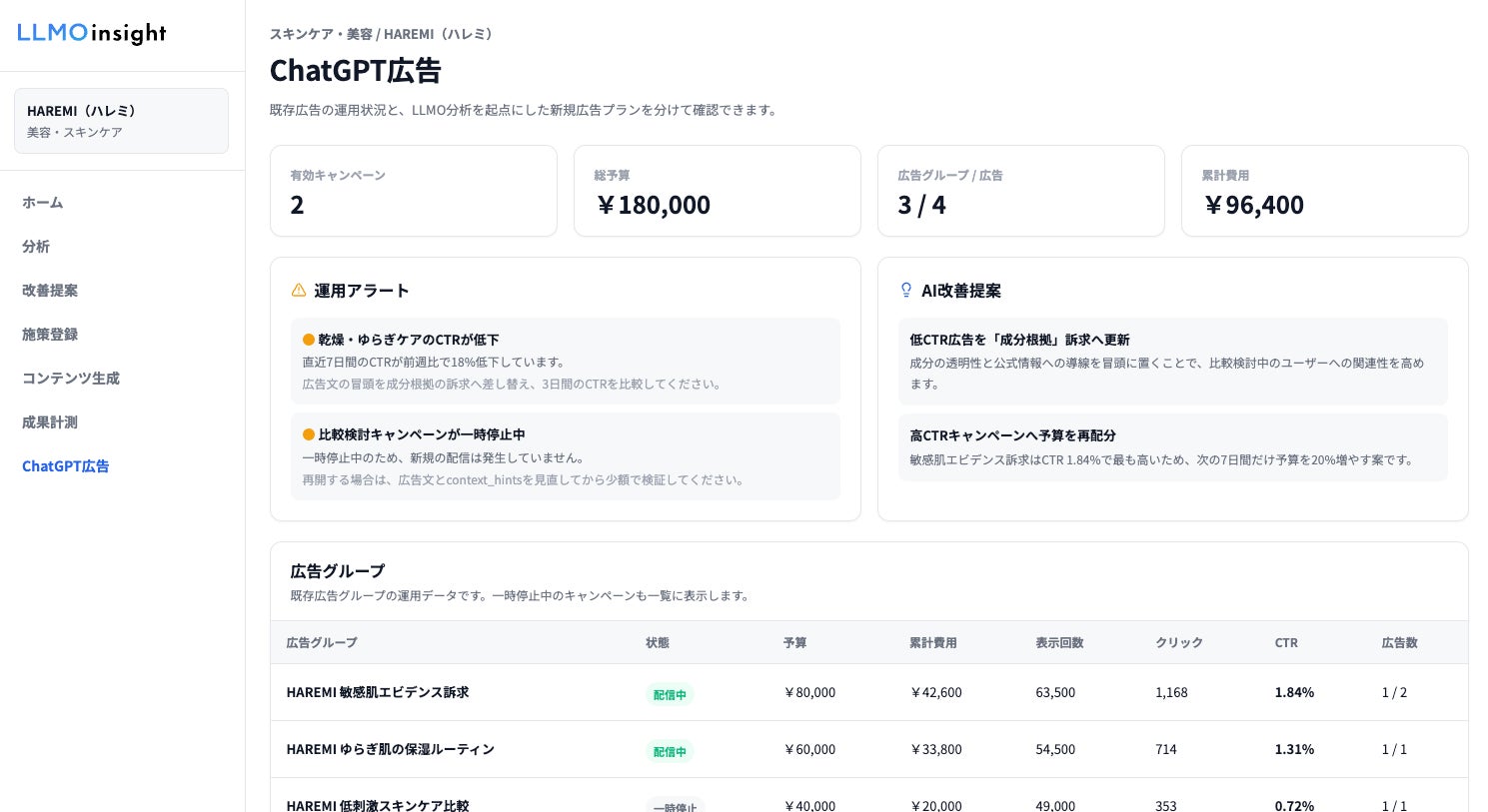Click the 1,168 clicks cell
This screenshot has height=812, width=1488.
coord(1171,692)
